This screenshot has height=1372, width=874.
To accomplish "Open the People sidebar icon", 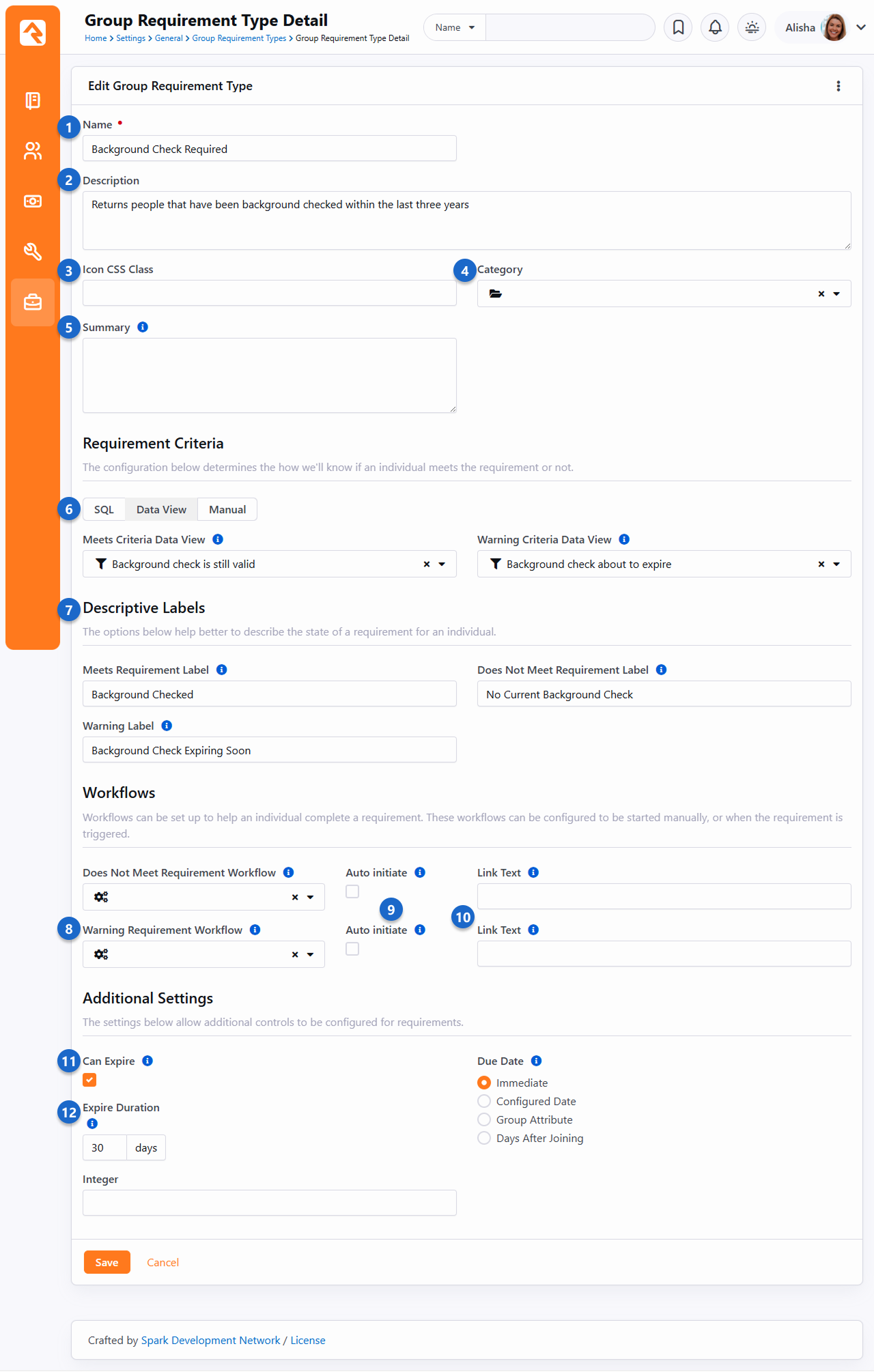I will [32, 151].
